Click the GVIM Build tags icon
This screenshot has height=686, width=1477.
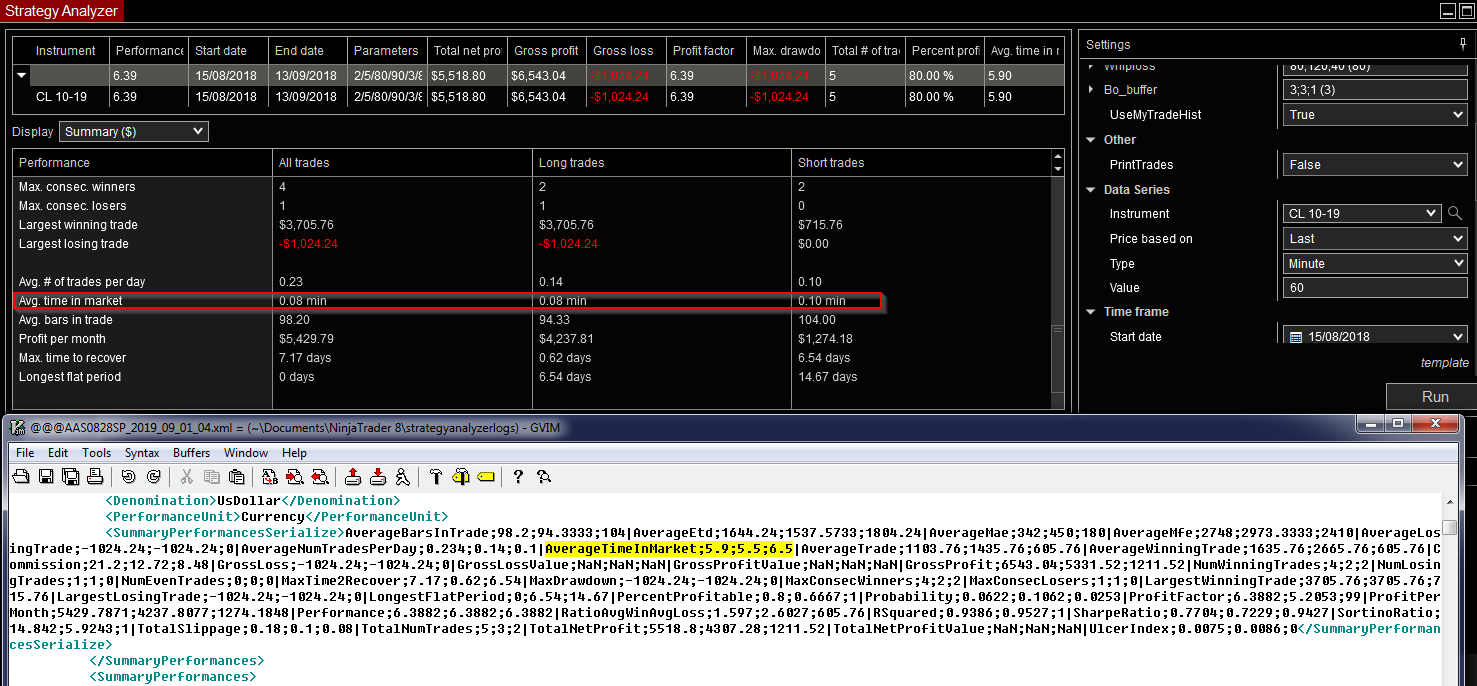click(x=461, y=477)
